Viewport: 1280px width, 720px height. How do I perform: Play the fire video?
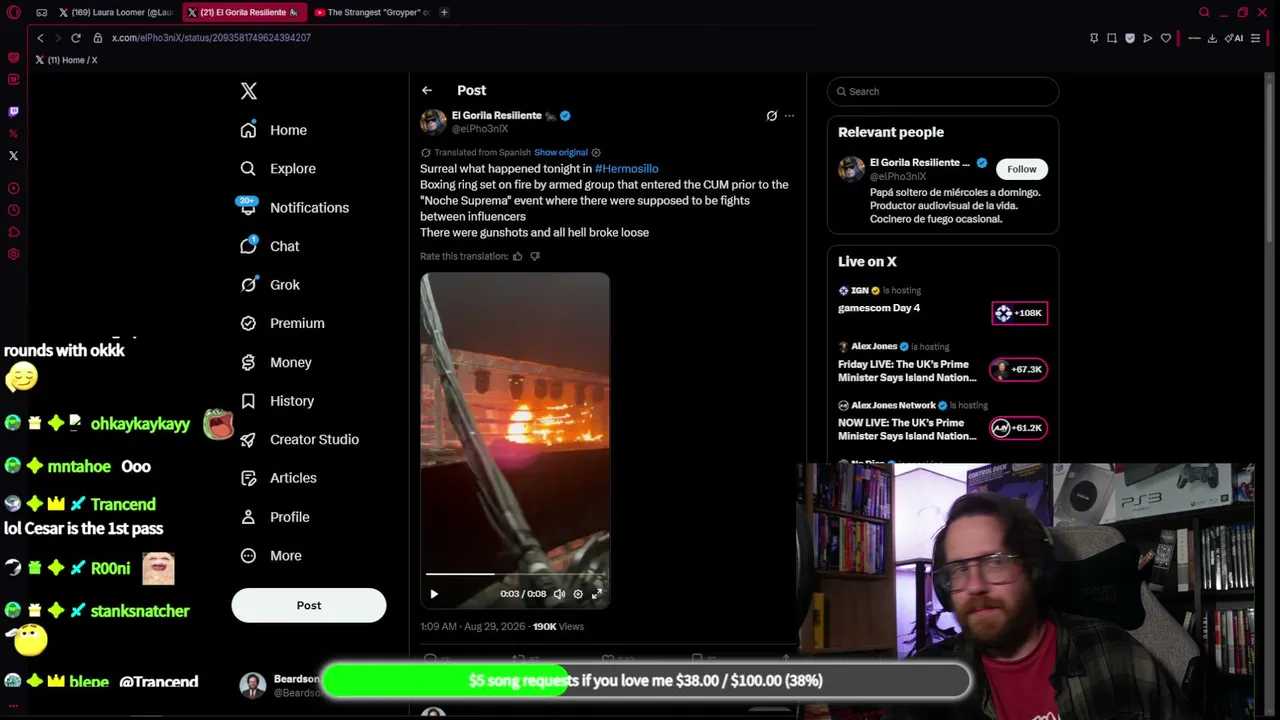coord(434,594)
